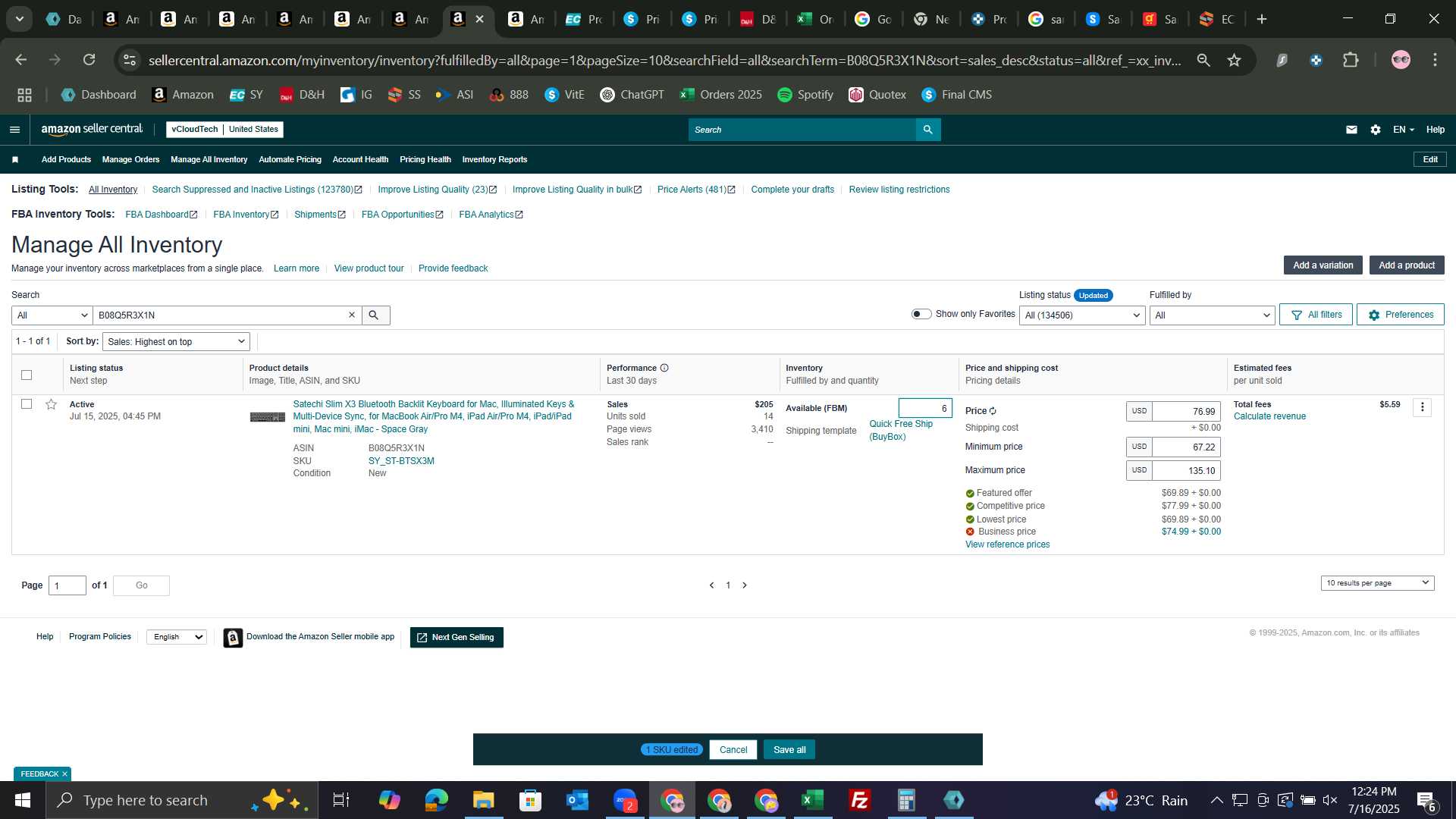Check the select-all listings checkbox
This screenshot has width=1456, height=819.
[x=27, y=375]
